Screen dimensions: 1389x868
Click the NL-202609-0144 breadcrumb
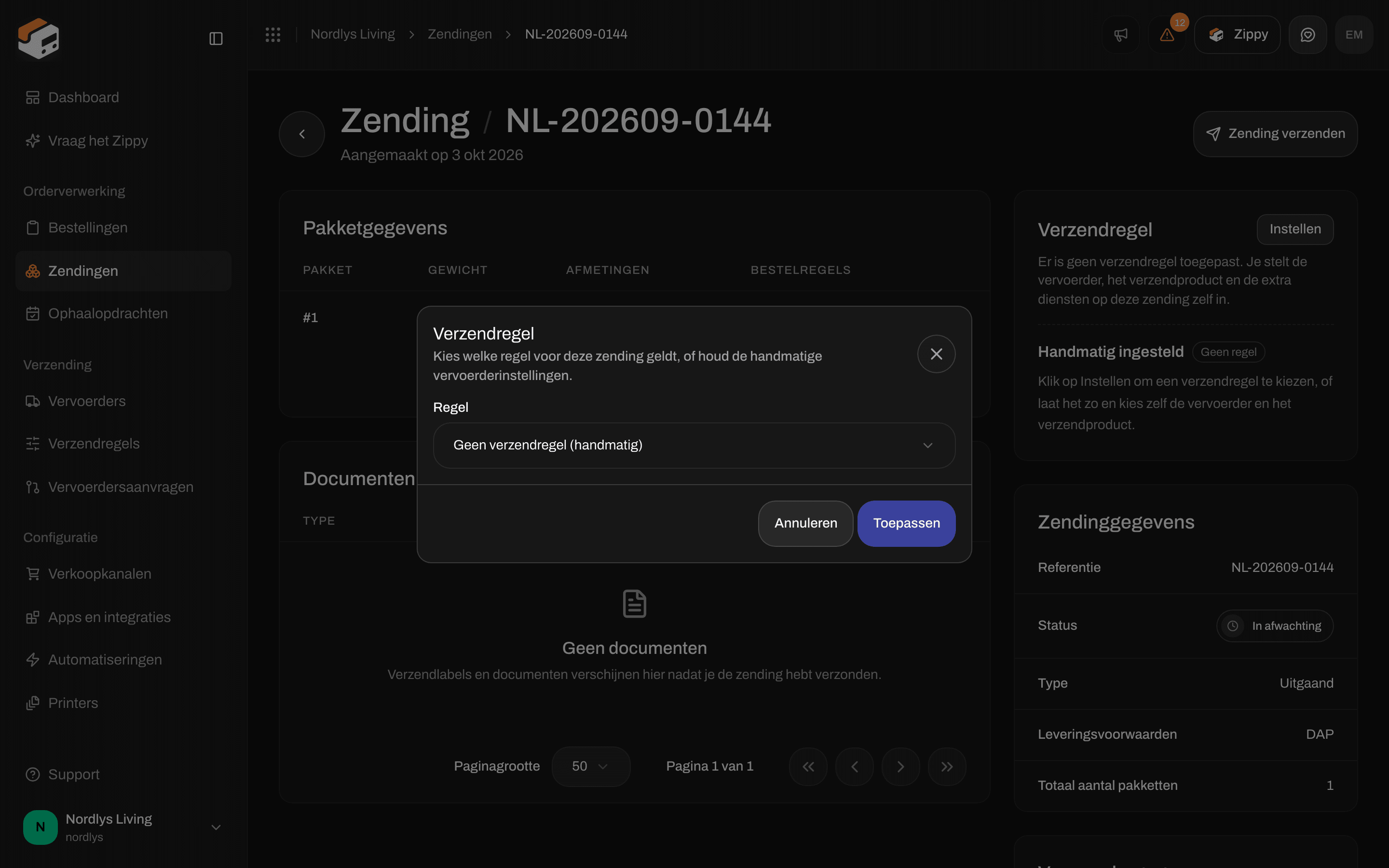576,34
